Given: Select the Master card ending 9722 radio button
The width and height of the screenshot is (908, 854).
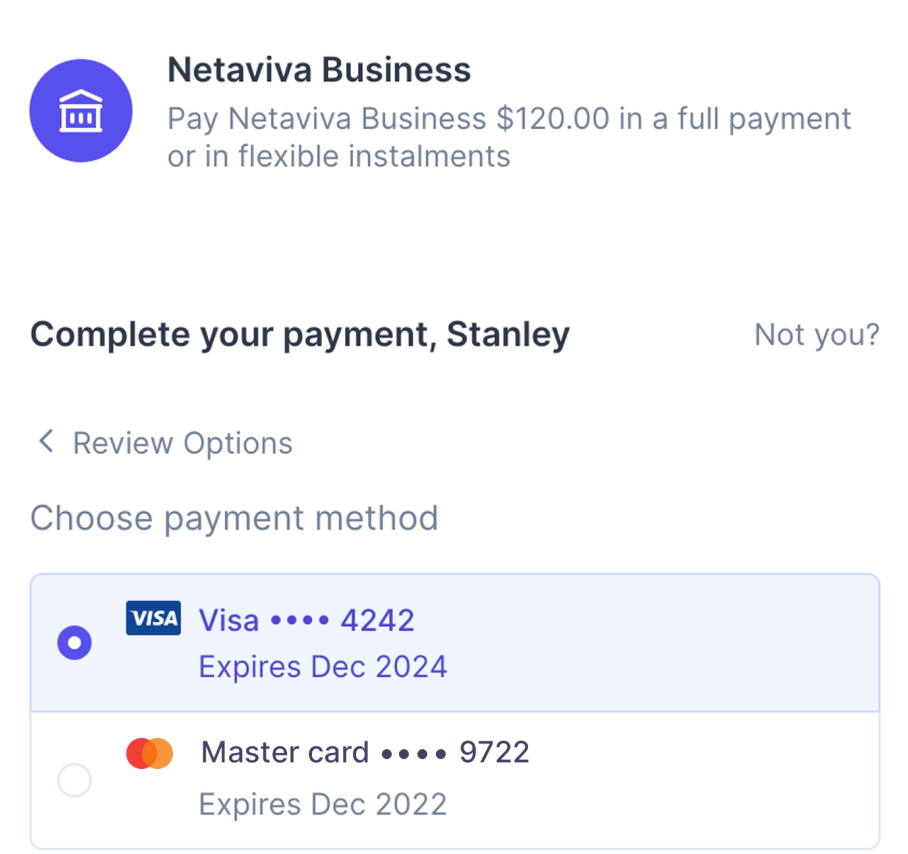Looking at the screenshot, I should [74, 780].
